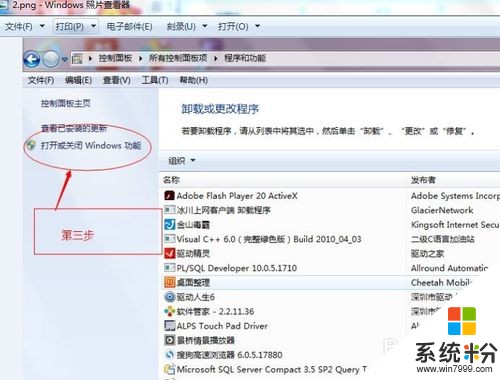Click publisher Allround Automatic cell
Screen dimensions: 500x380
pyautogui.click(x=450, y=268)
